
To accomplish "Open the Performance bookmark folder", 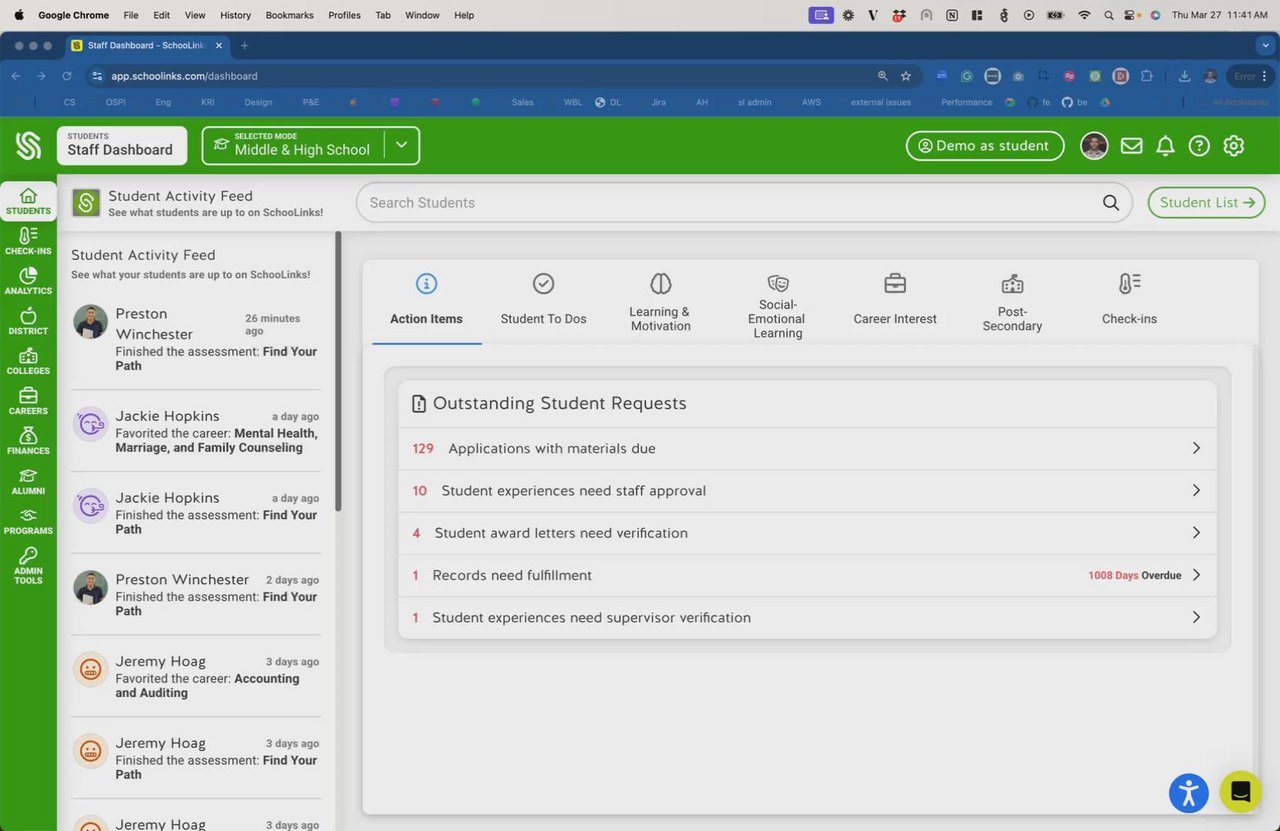I will [x=966, y=102].
